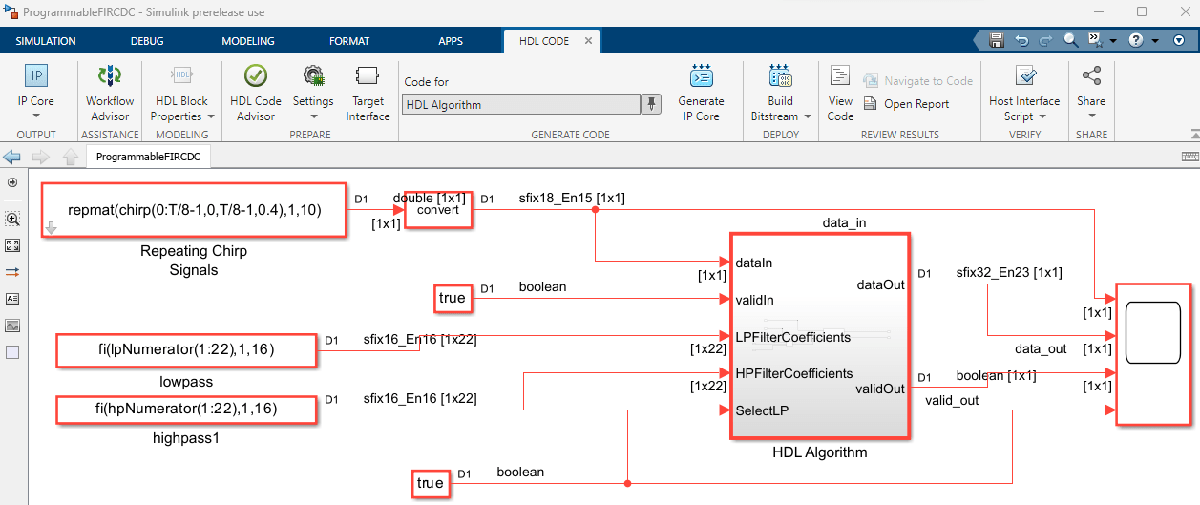This screenshot has width=1200, height=505.
Task: Expand the Settings dropdown
Action: pos(313,115)
